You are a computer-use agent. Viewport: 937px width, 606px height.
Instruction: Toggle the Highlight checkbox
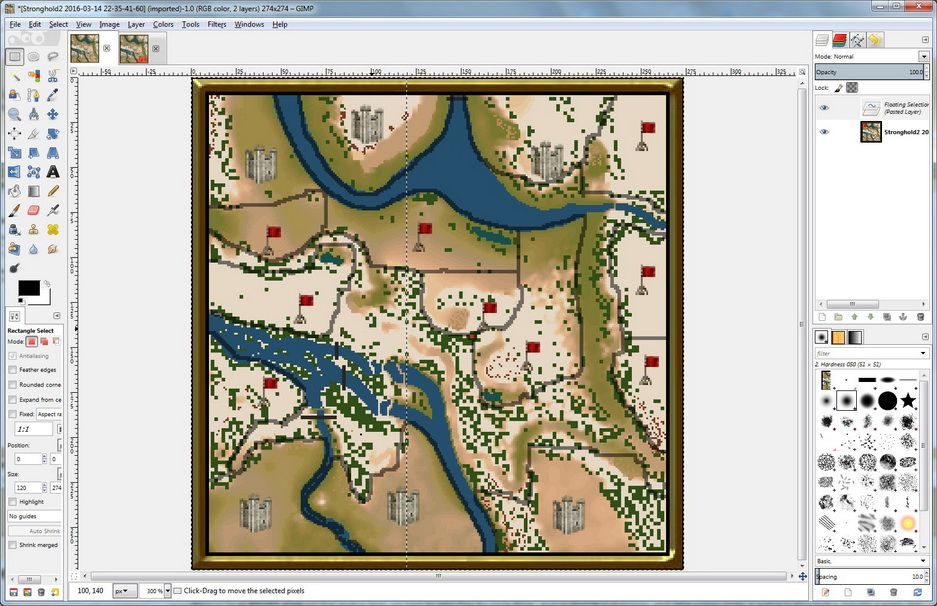(12, 502)
